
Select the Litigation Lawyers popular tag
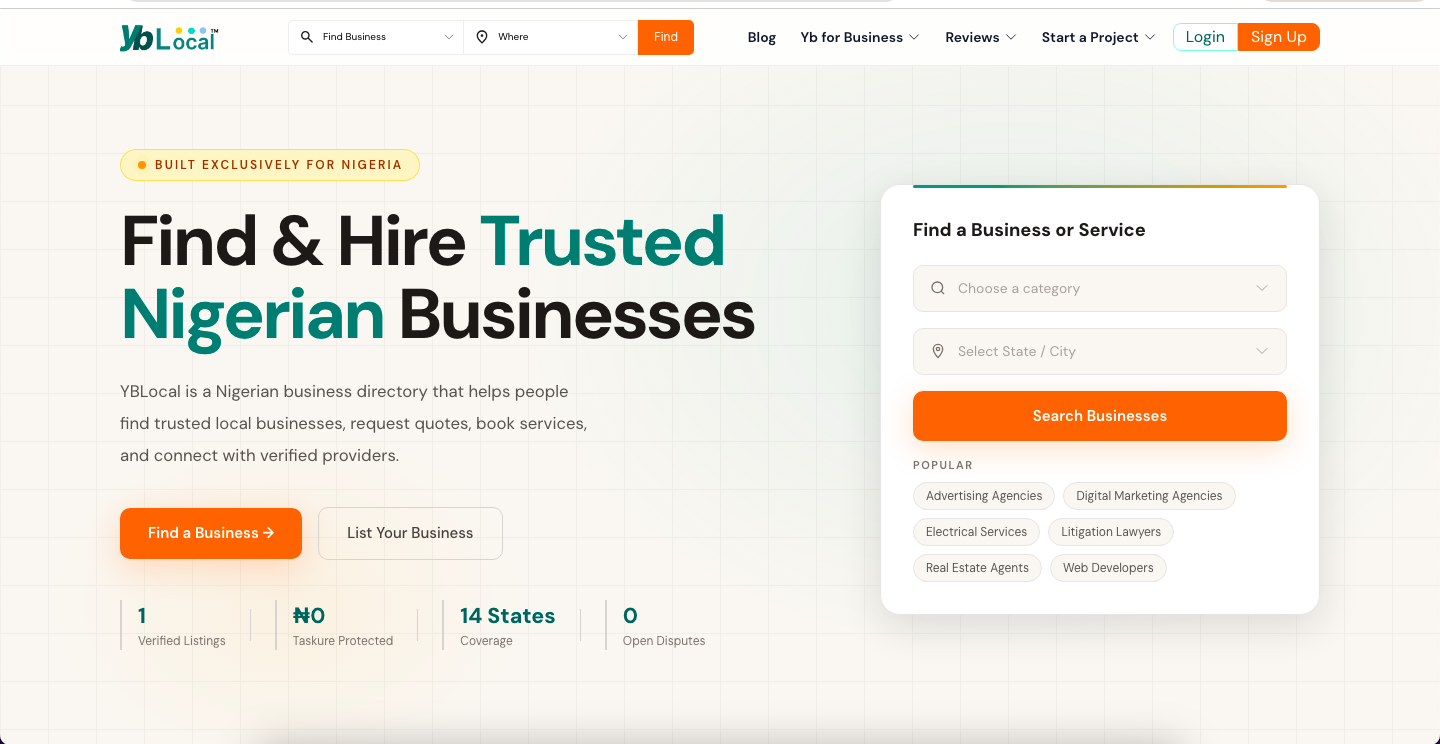coord(1111,532)
